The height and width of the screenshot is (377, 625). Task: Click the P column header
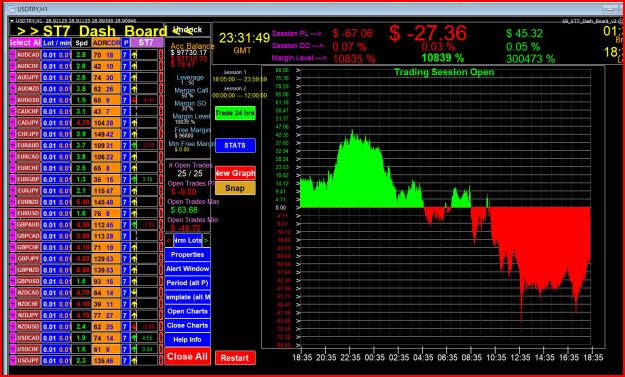click(x=126, y=43)
